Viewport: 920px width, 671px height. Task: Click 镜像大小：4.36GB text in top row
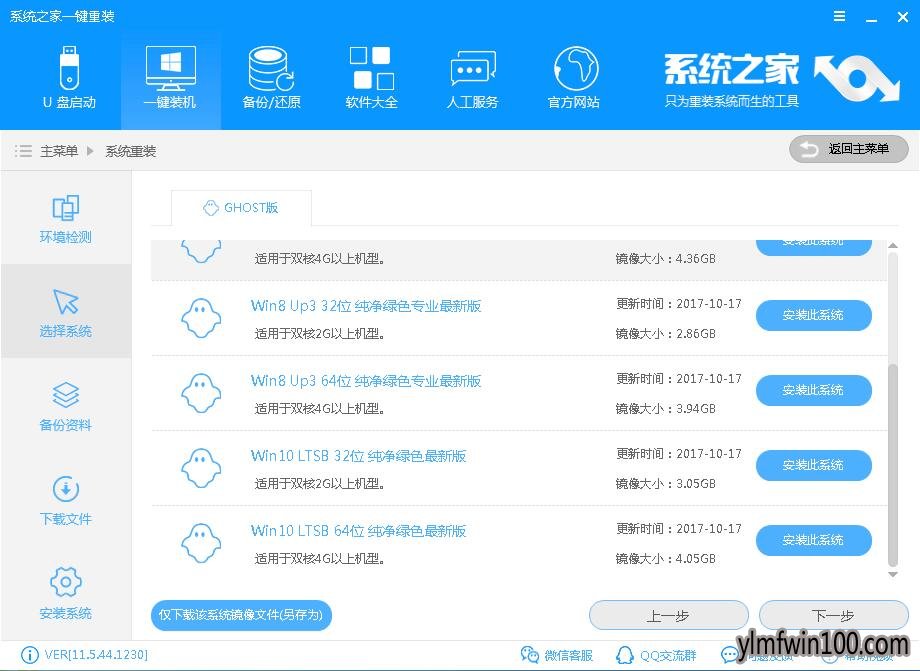click(665, 259)
